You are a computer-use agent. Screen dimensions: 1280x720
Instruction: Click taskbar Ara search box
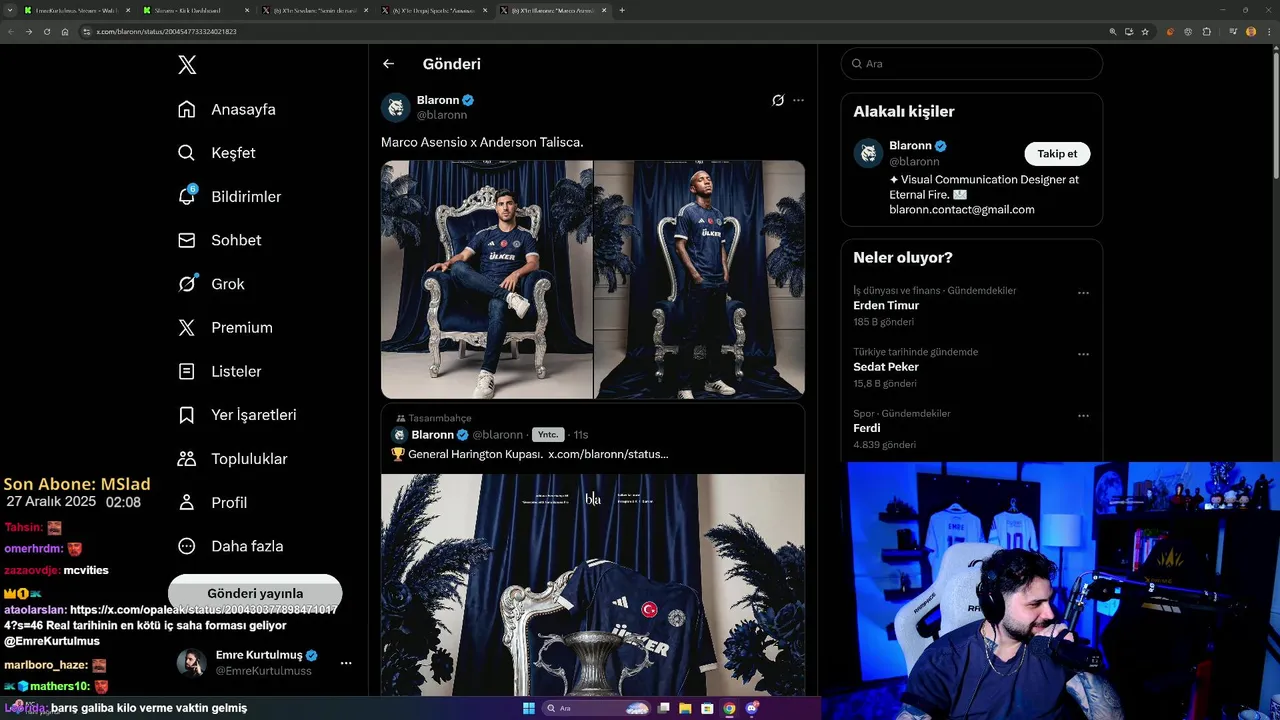[x=597, y=709]
